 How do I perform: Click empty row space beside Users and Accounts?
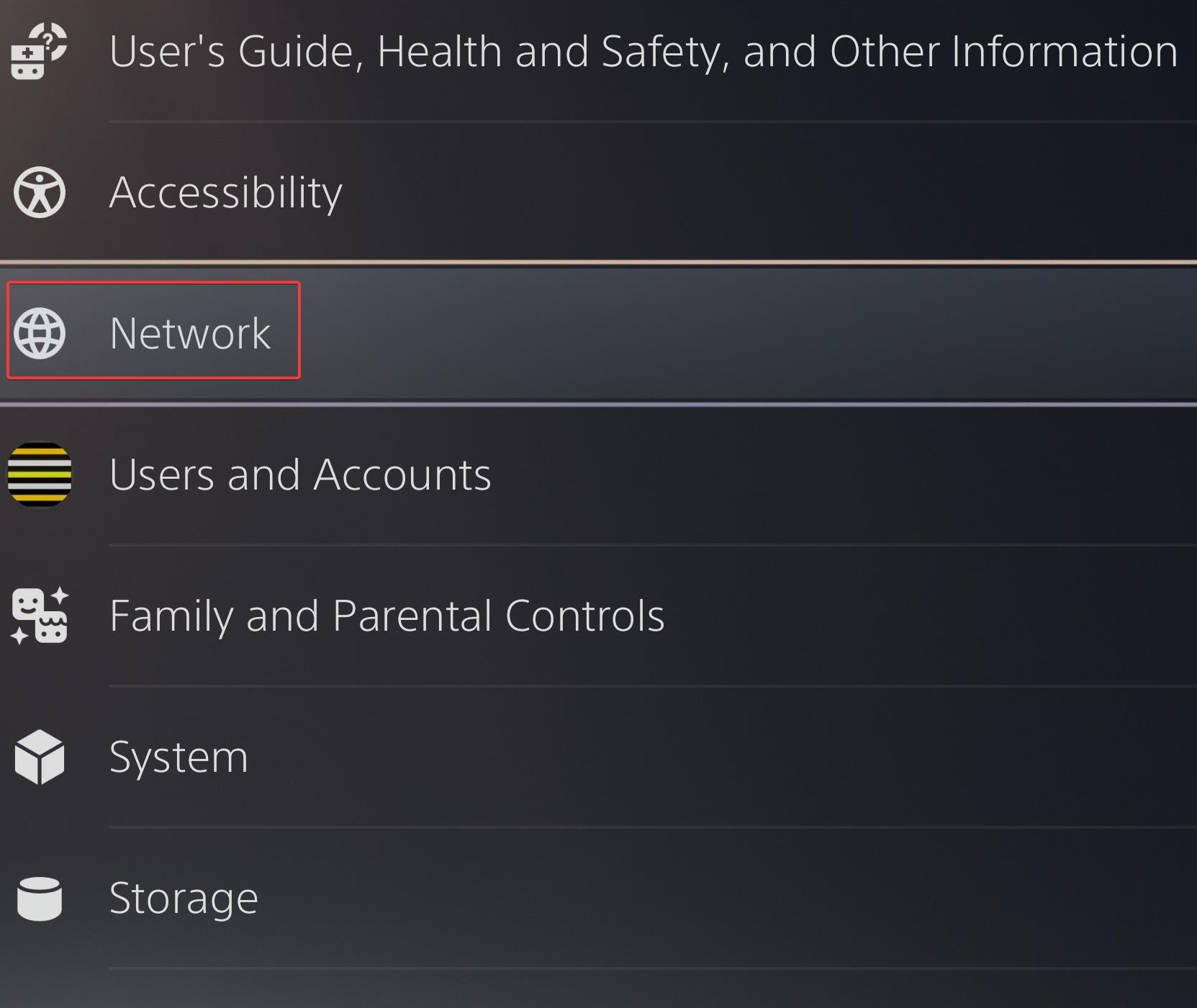pyautogui.click(x=828, y=474)
